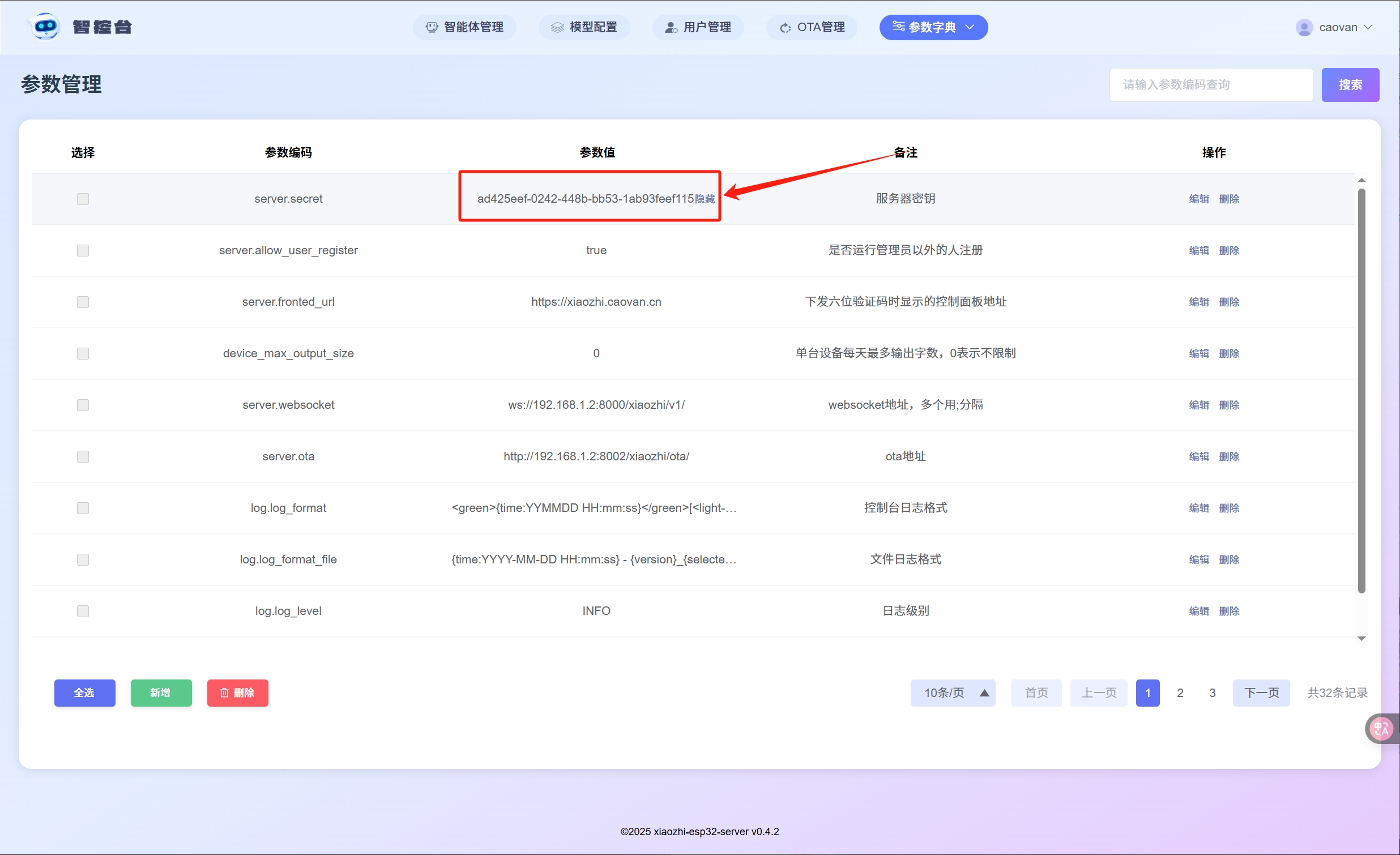Click the 参数编码 column header

(289, 152)
